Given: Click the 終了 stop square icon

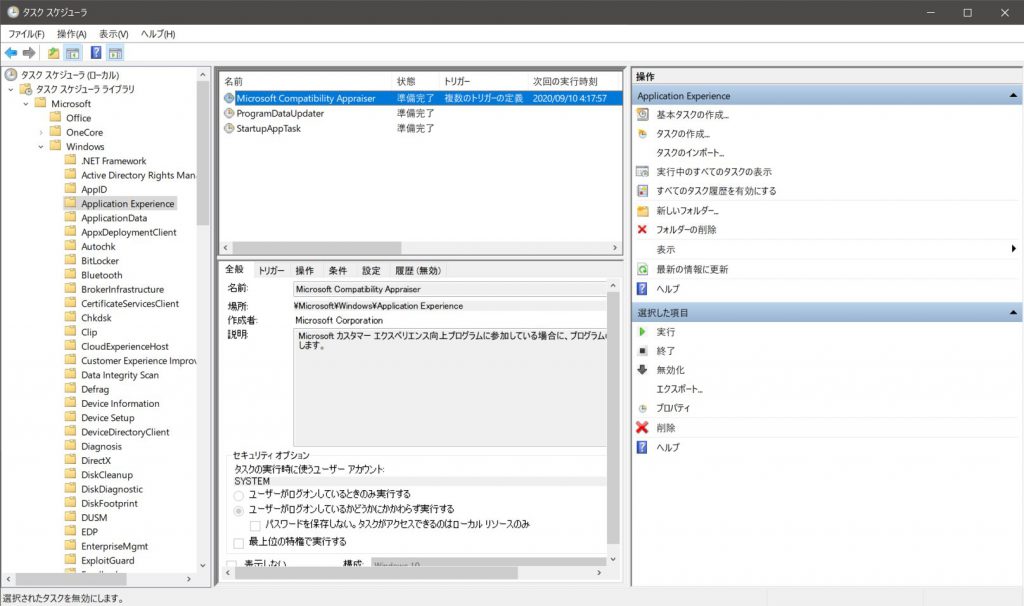Looking at the screenshot, I should tap(643, 351).
